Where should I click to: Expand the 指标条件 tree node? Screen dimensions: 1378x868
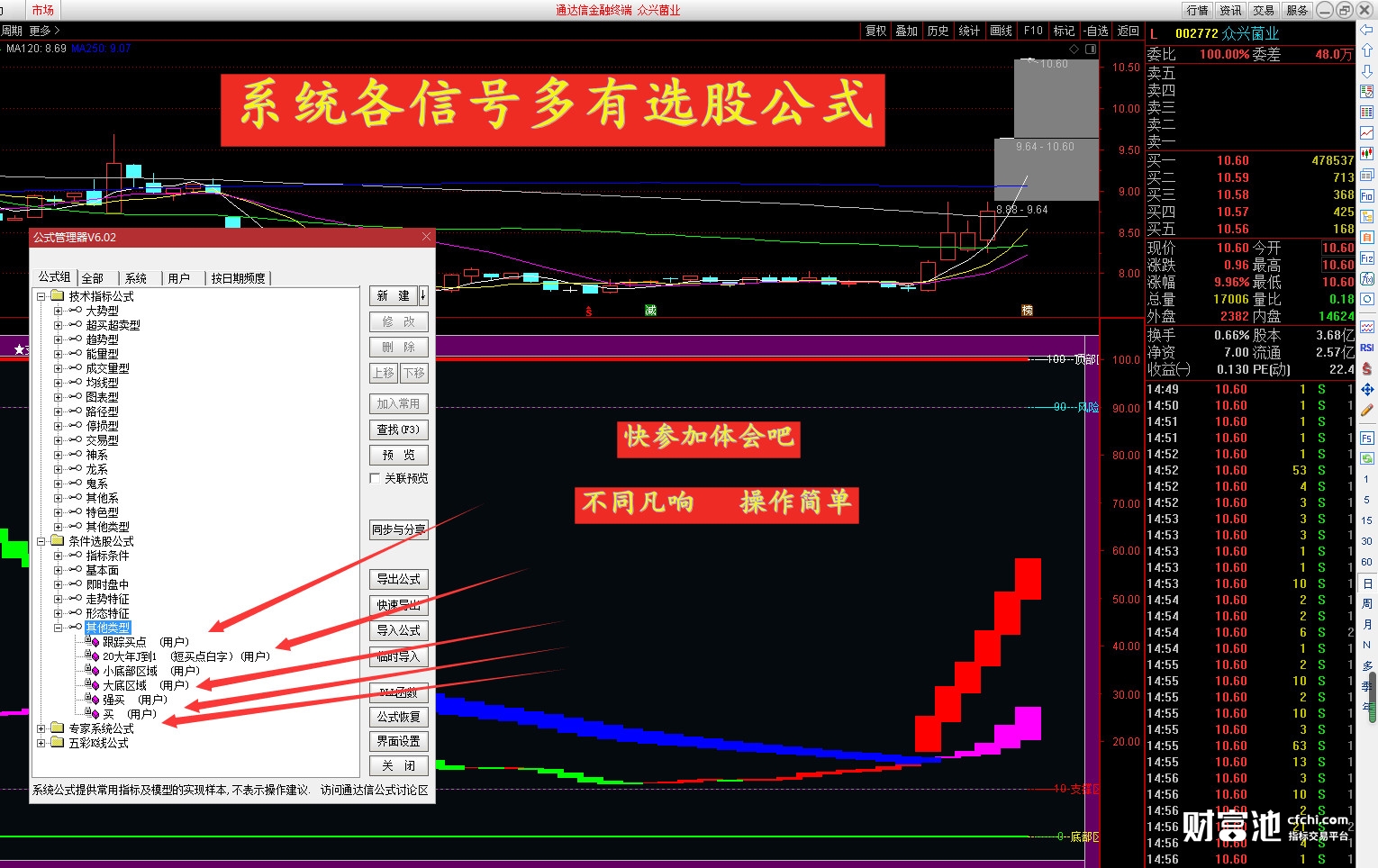point(58,556)
